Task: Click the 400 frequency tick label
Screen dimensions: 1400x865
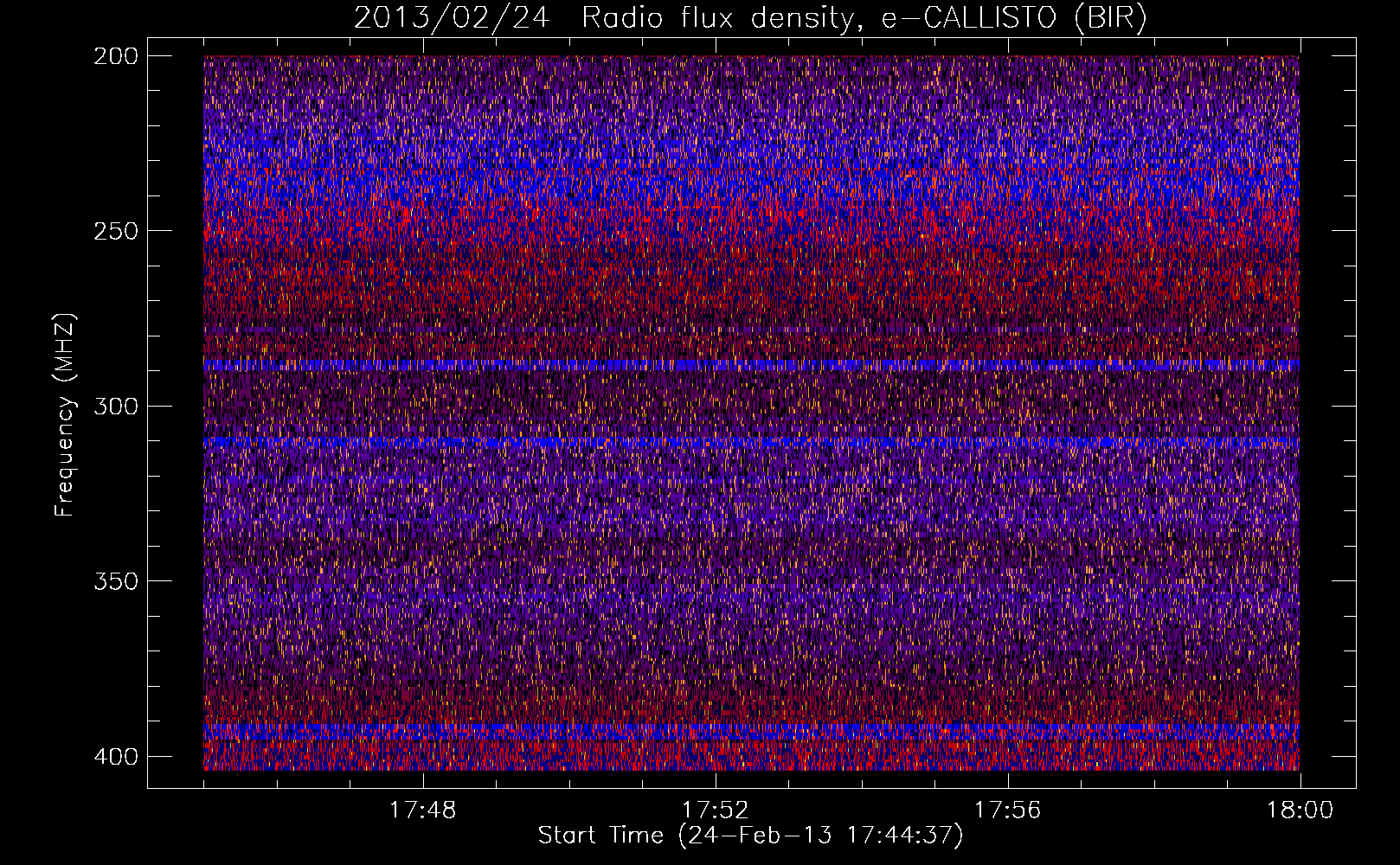Action: (116, 757)
